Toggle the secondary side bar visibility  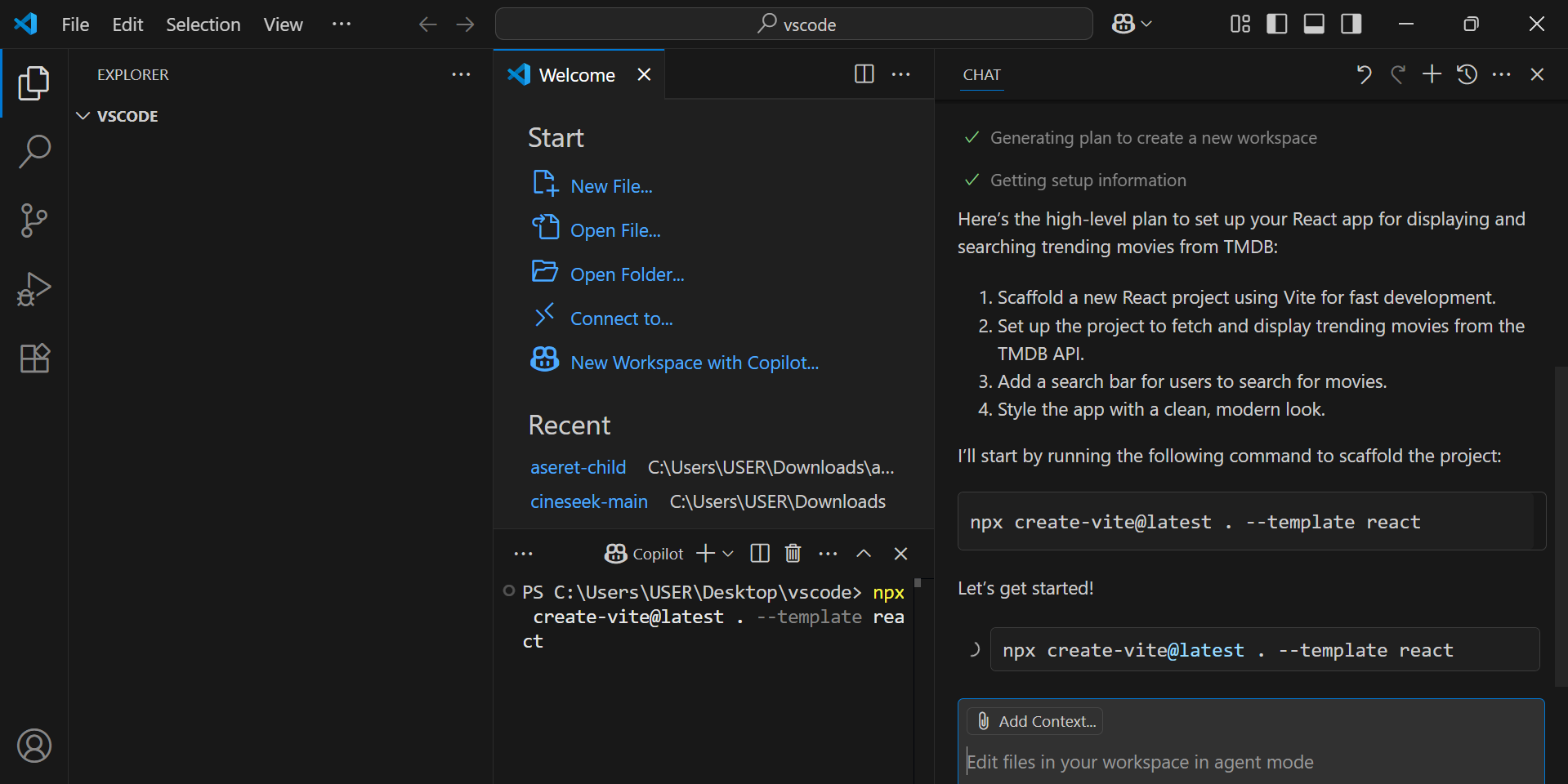(x=1351, y=24)
